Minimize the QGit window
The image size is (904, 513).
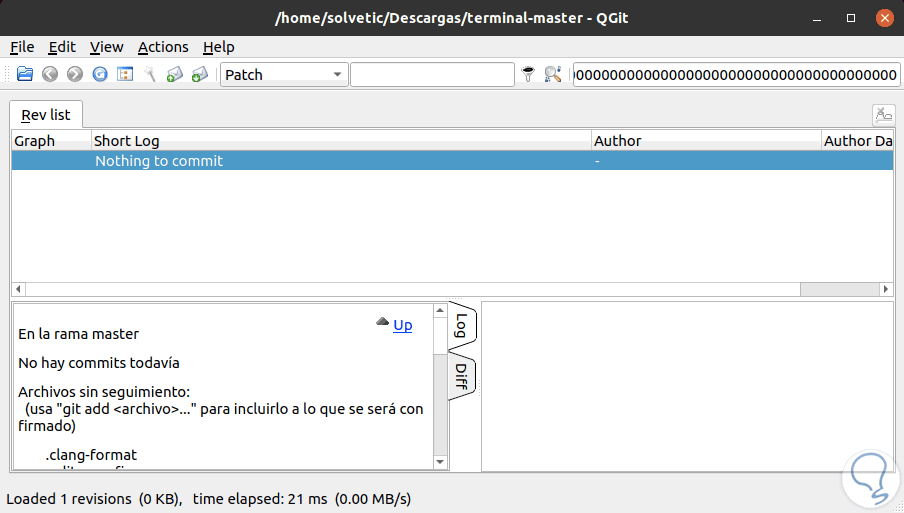pyautogui.click(x=817, y=18)
